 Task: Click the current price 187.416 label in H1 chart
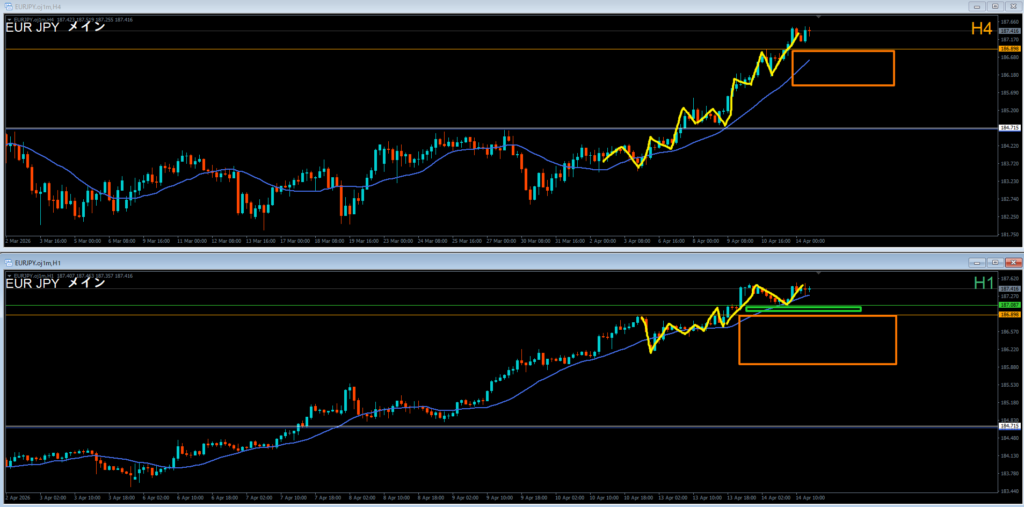pyautogui.click(x=1010, y=289)
